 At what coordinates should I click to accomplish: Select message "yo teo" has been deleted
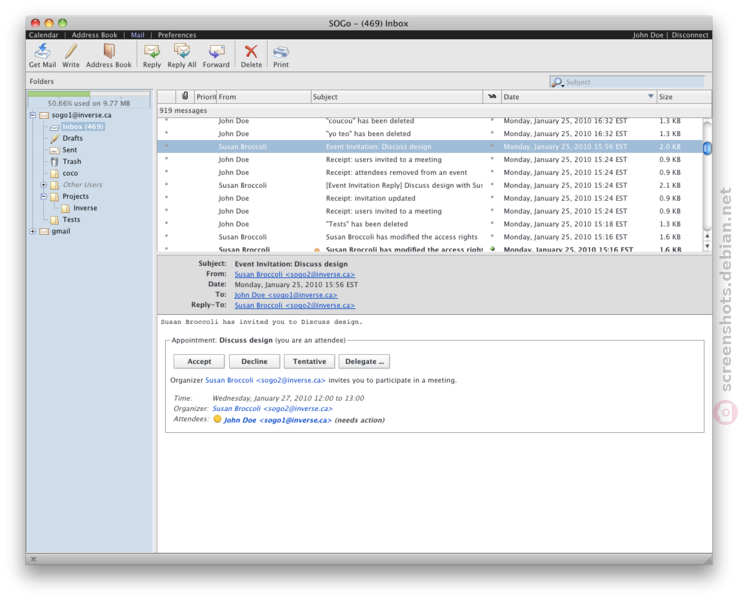coord(430,134)
